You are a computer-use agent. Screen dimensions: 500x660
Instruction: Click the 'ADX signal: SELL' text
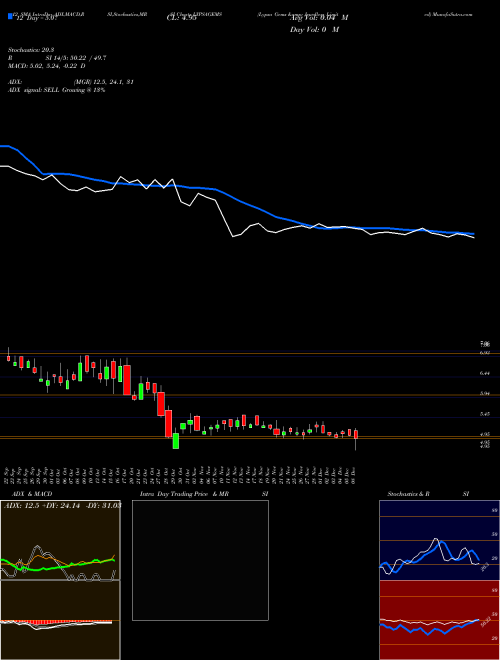34,90
